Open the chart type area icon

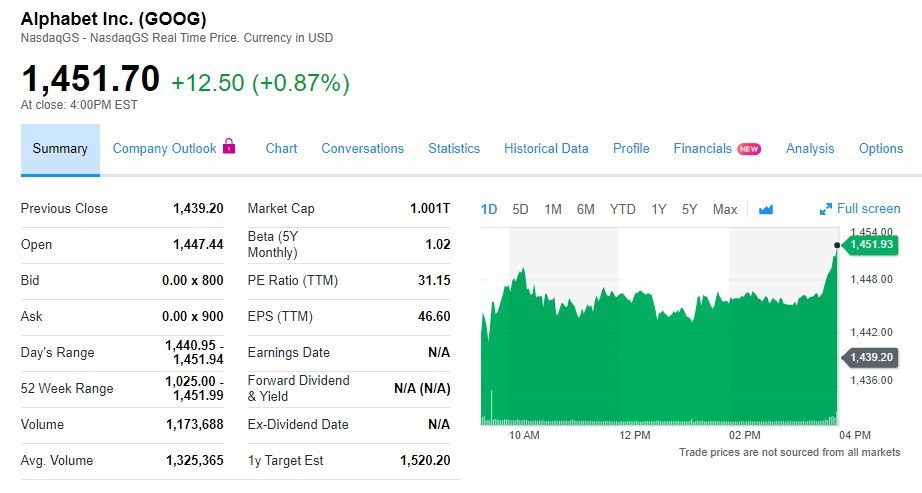point(766,209)
